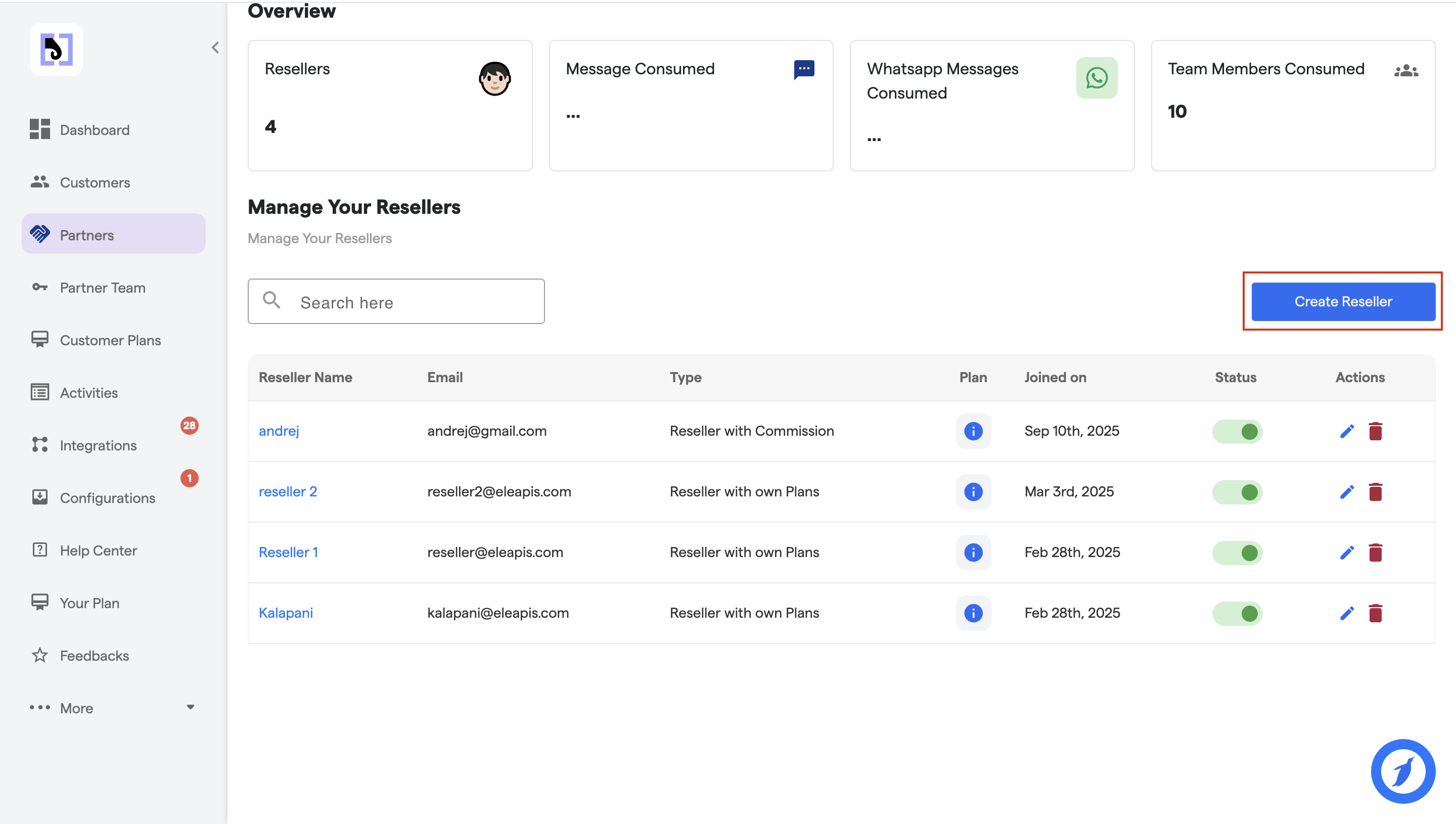Click the edit pencil icon for andrej
The image size is (1456, 824).
(1347, 431)
